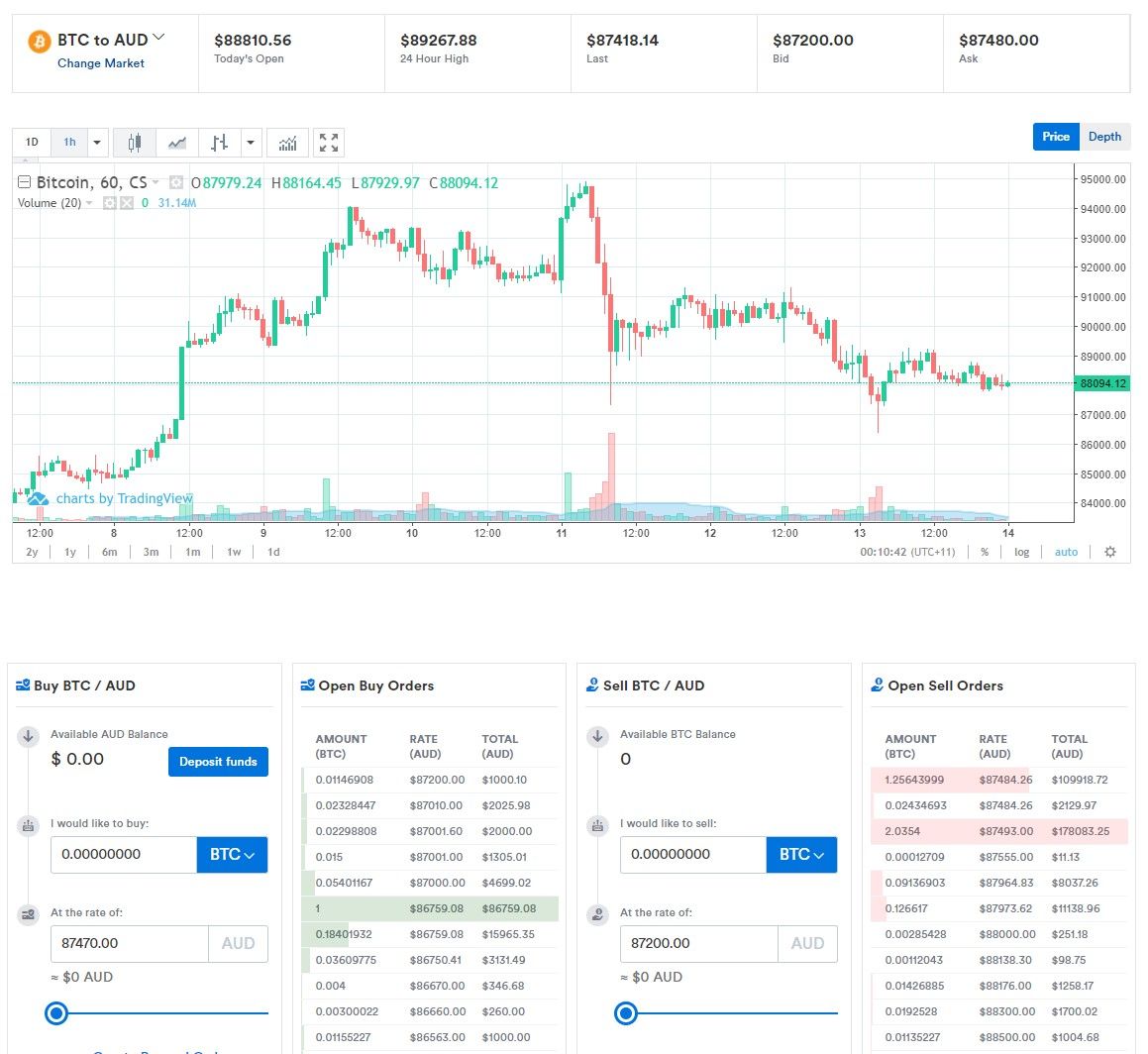Select the 1D interval
1148x1054 pixels.
coord(33,142)
